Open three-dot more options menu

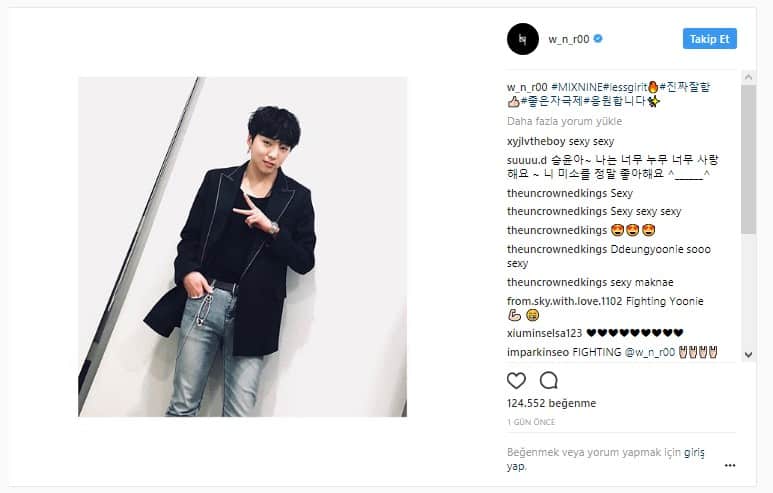tap(730, 465)
